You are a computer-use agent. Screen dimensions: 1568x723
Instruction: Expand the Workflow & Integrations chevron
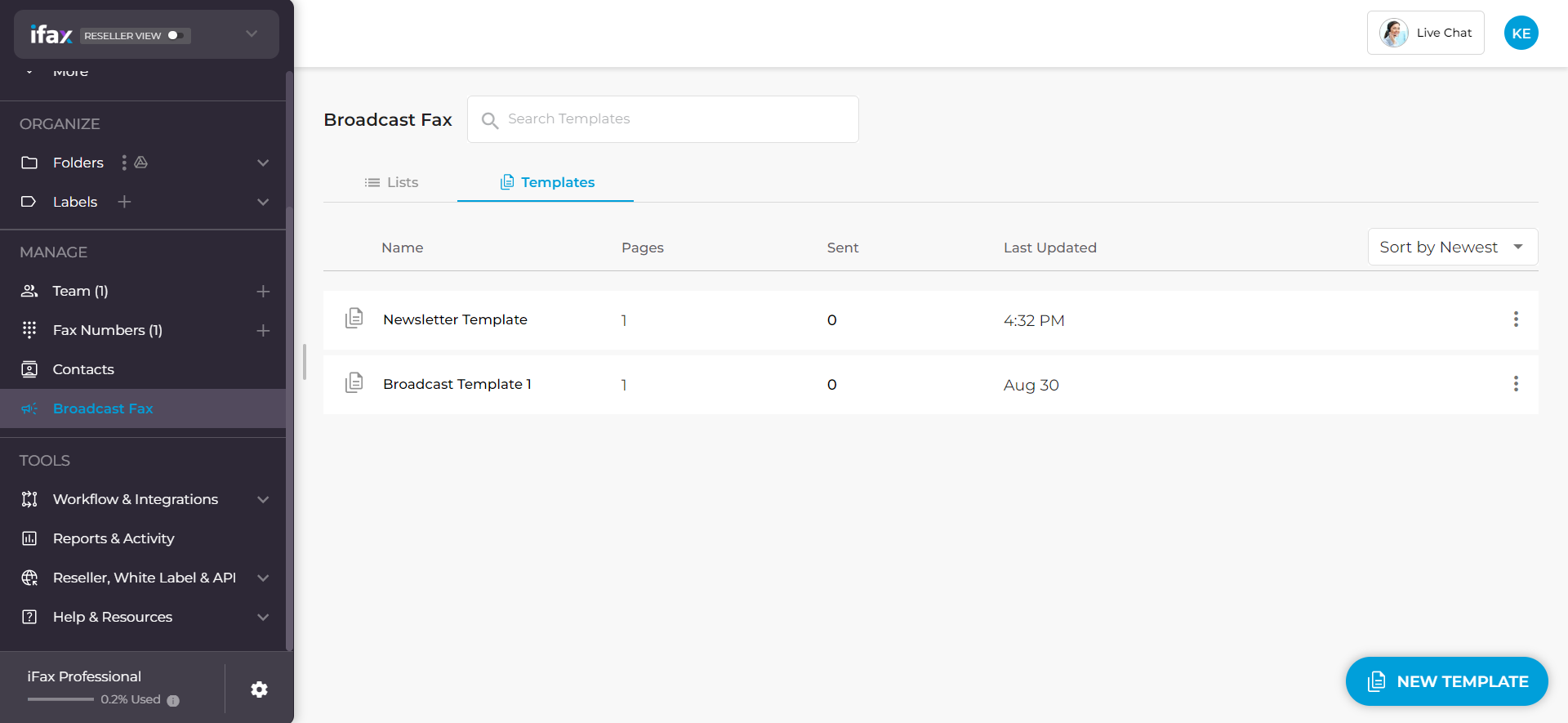pos(263,499)
